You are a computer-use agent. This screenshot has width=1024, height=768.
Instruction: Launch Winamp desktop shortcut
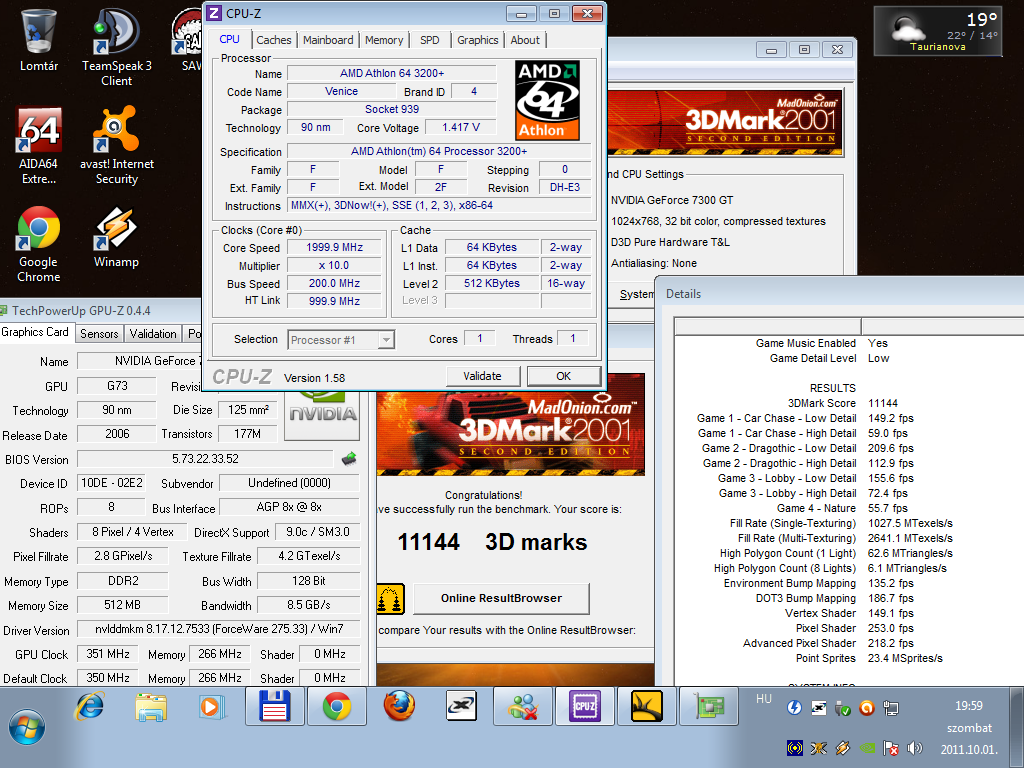coord(116,236)
